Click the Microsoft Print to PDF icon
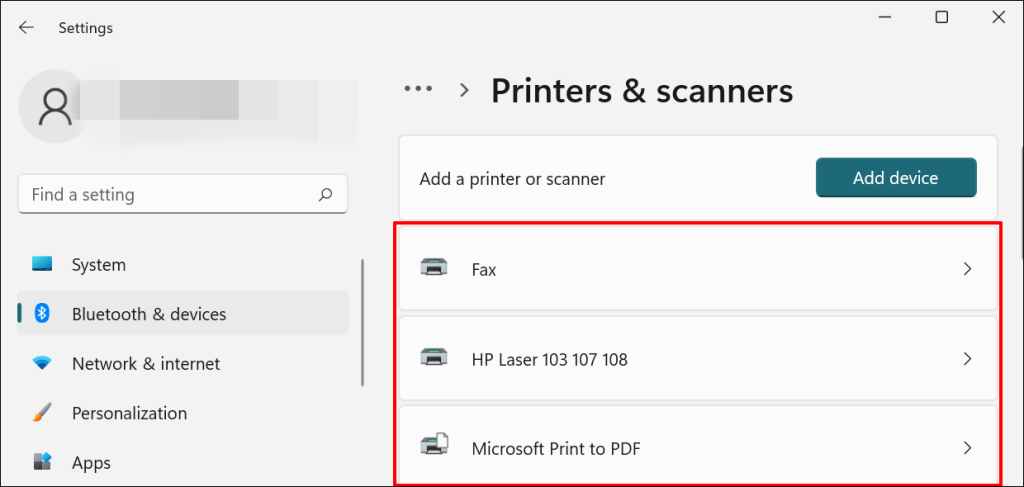Viewport: 1024px width, 487px height. [434, 448]
